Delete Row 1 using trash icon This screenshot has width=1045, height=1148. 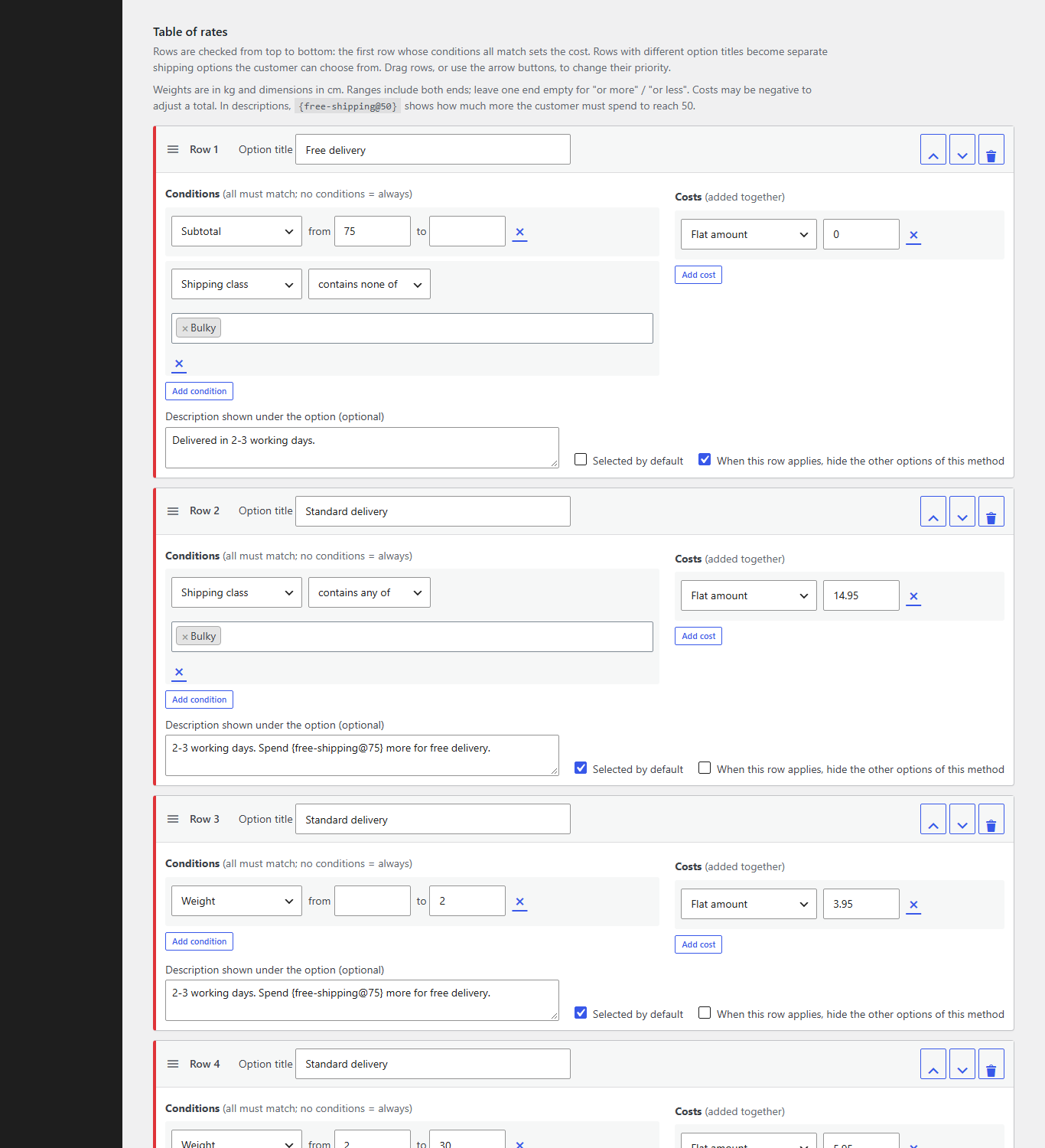(991, 149)
